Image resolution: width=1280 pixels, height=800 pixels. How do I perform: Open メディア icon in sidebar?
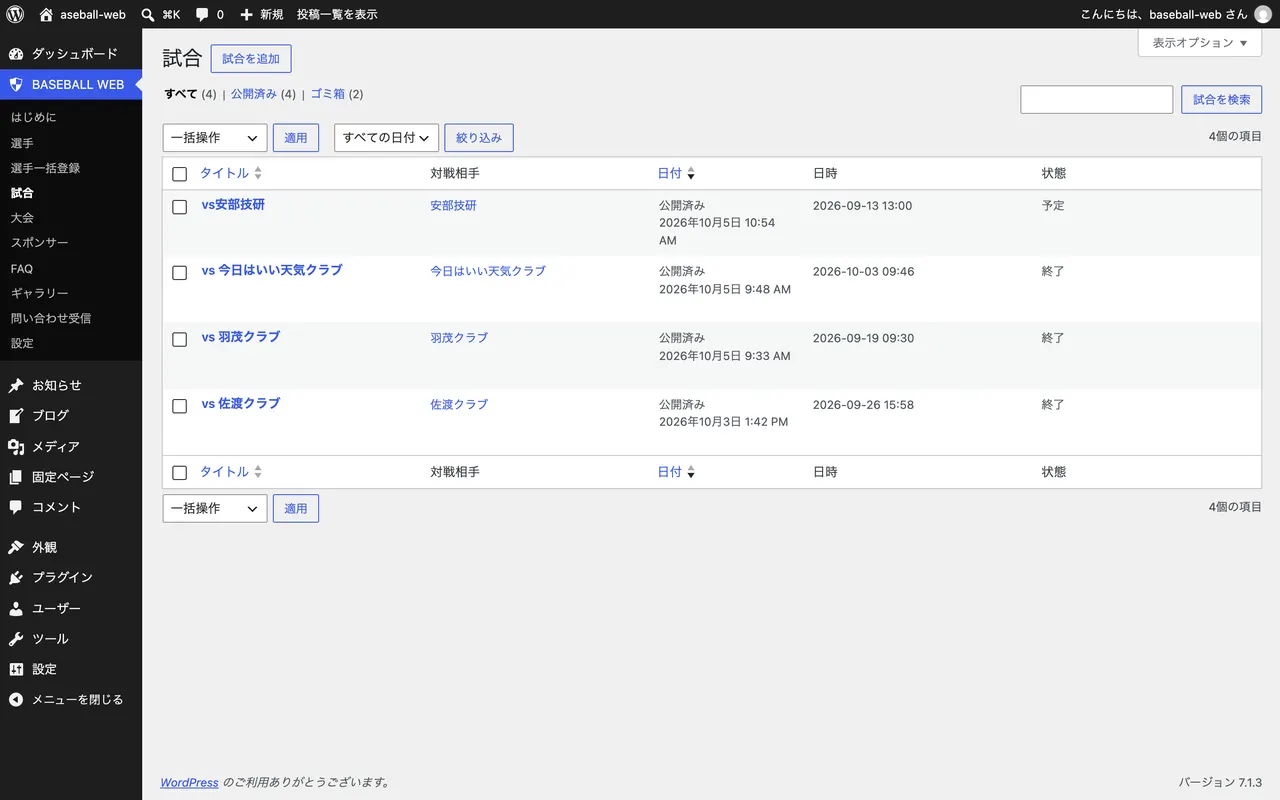16,447
